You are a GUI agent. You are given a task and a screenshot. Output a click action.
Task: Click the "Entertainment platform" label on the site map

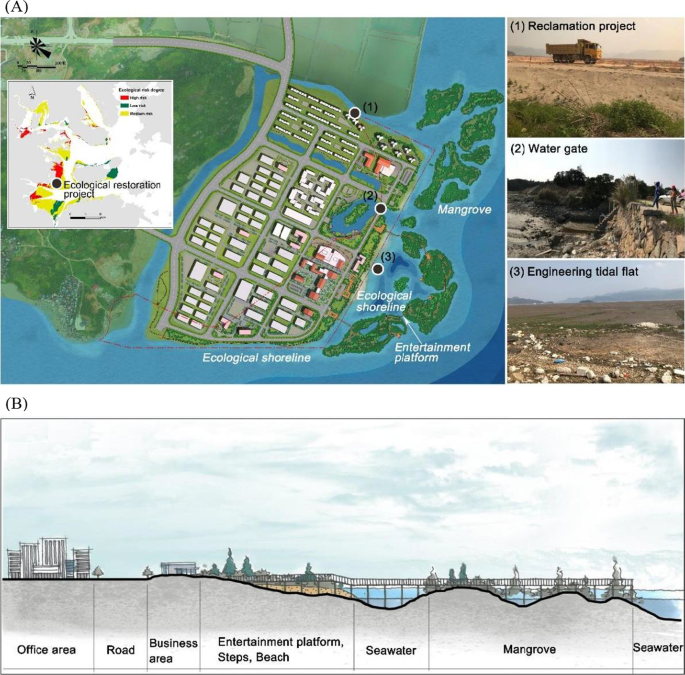[x=432, y=352]
